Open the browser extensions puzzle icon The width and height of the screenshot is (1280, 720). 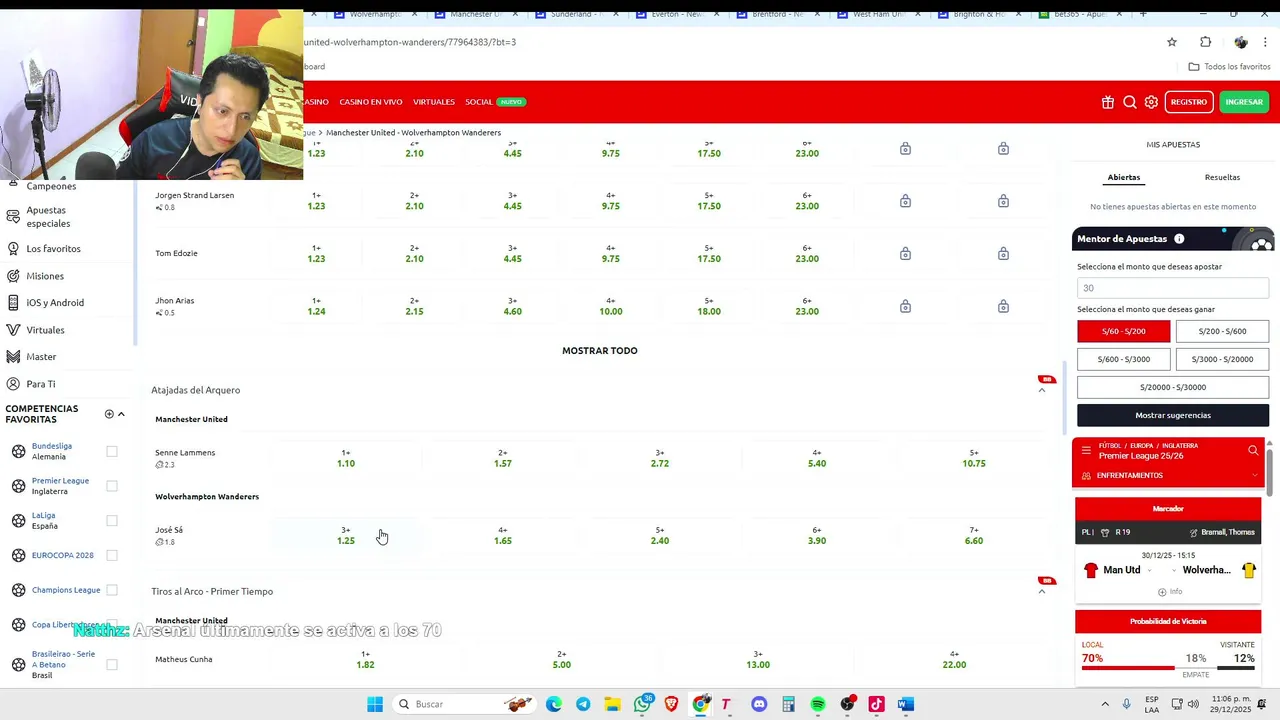(1205, 42)
